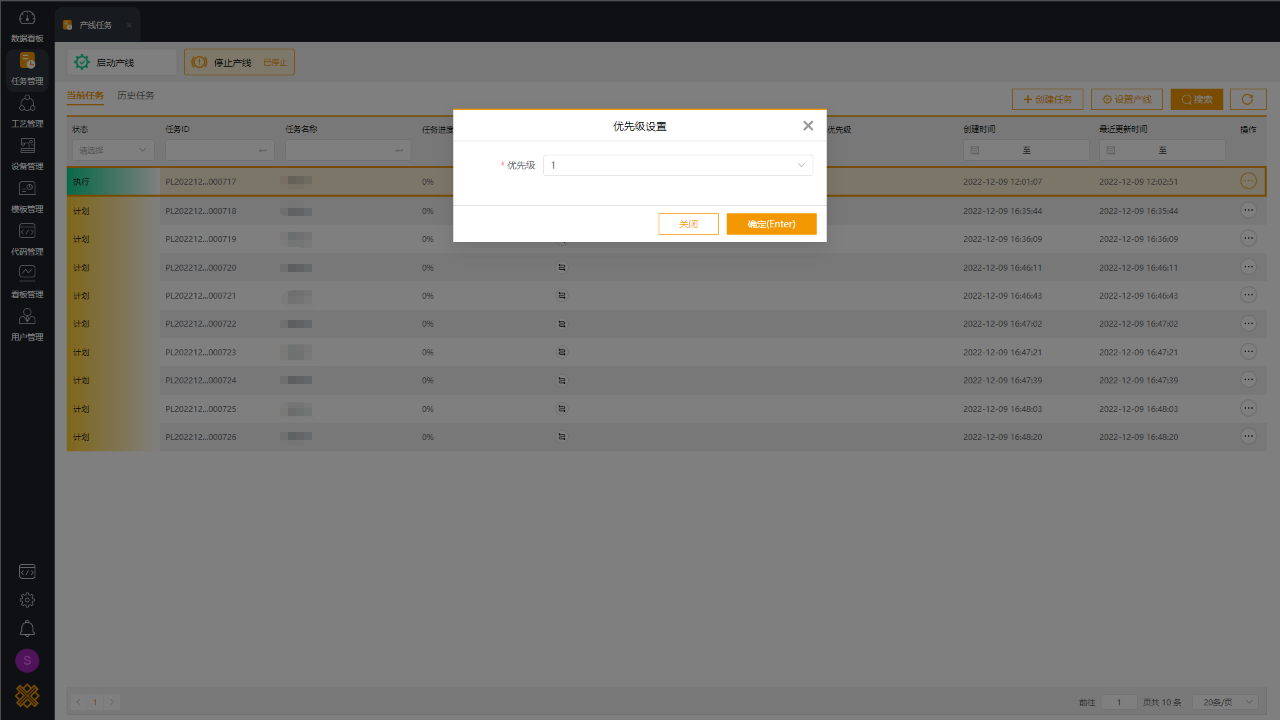Open 工艺管理 in the sidebar
1280x720 pixels.
[x=27, y=110]
